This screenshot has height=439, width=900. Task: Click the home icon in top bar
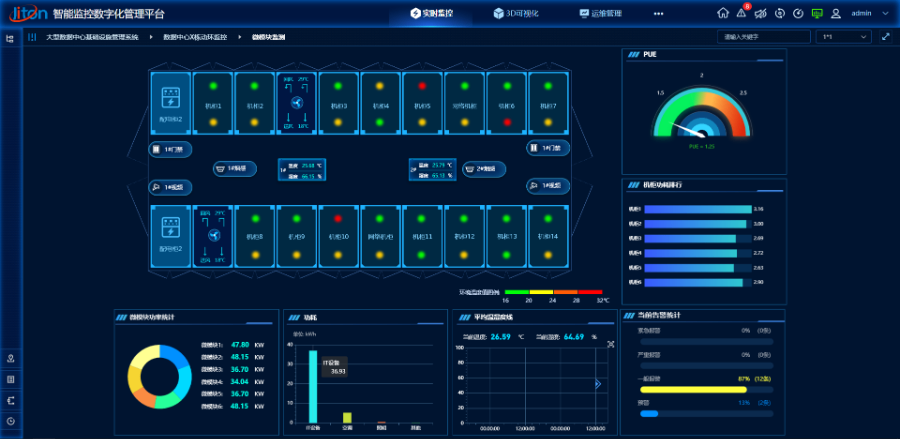pos(723,14)
